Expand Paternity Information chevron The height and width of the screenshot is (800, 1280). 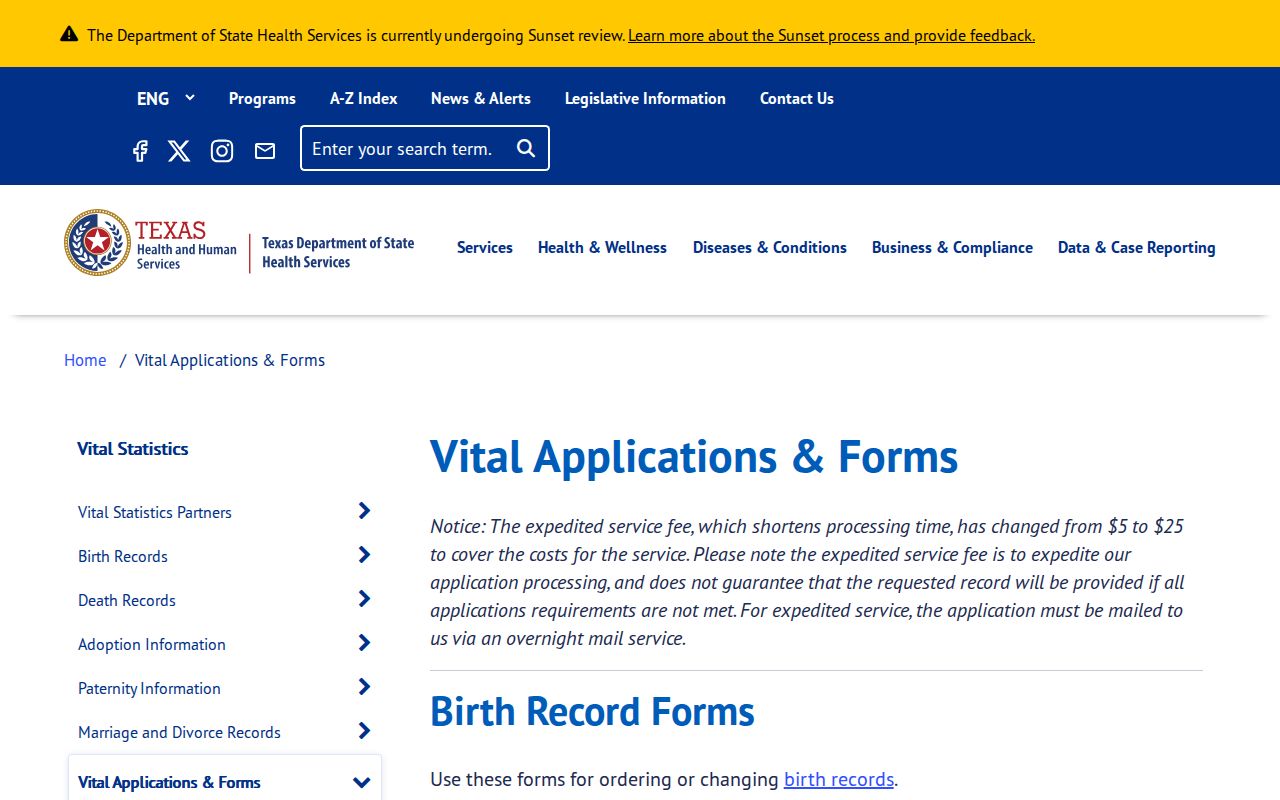click(x=364, y=687)
